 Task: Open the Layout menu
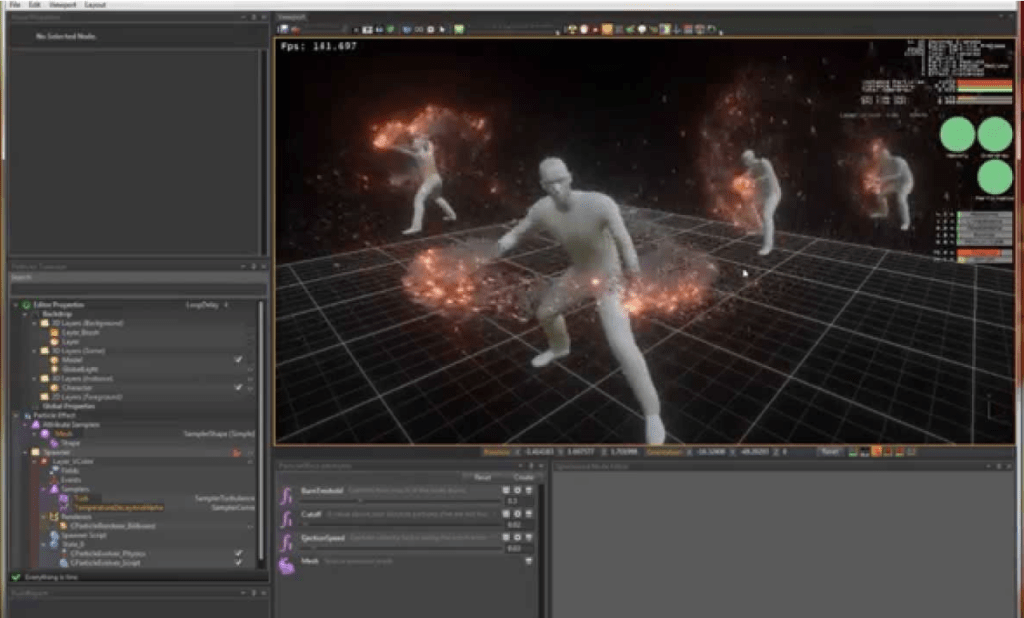tap(95, 5)
